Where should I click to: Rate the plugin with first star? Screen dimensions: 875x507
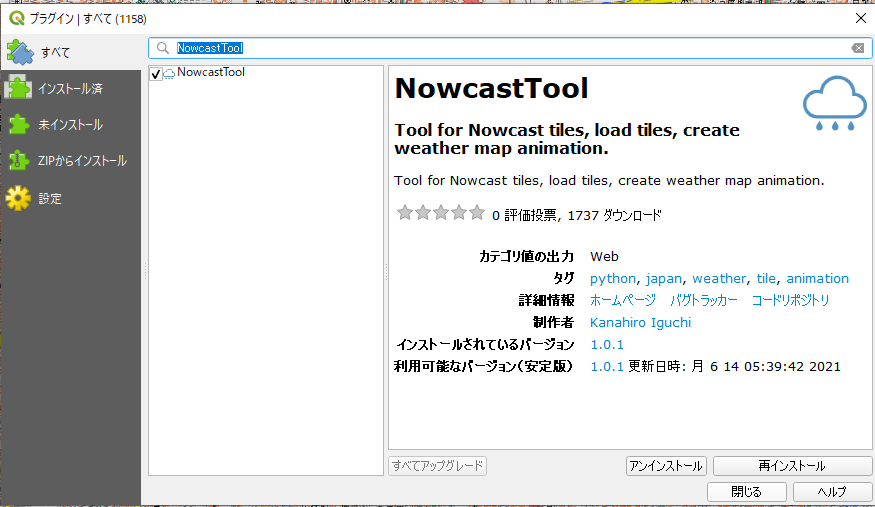coord(405,213)
